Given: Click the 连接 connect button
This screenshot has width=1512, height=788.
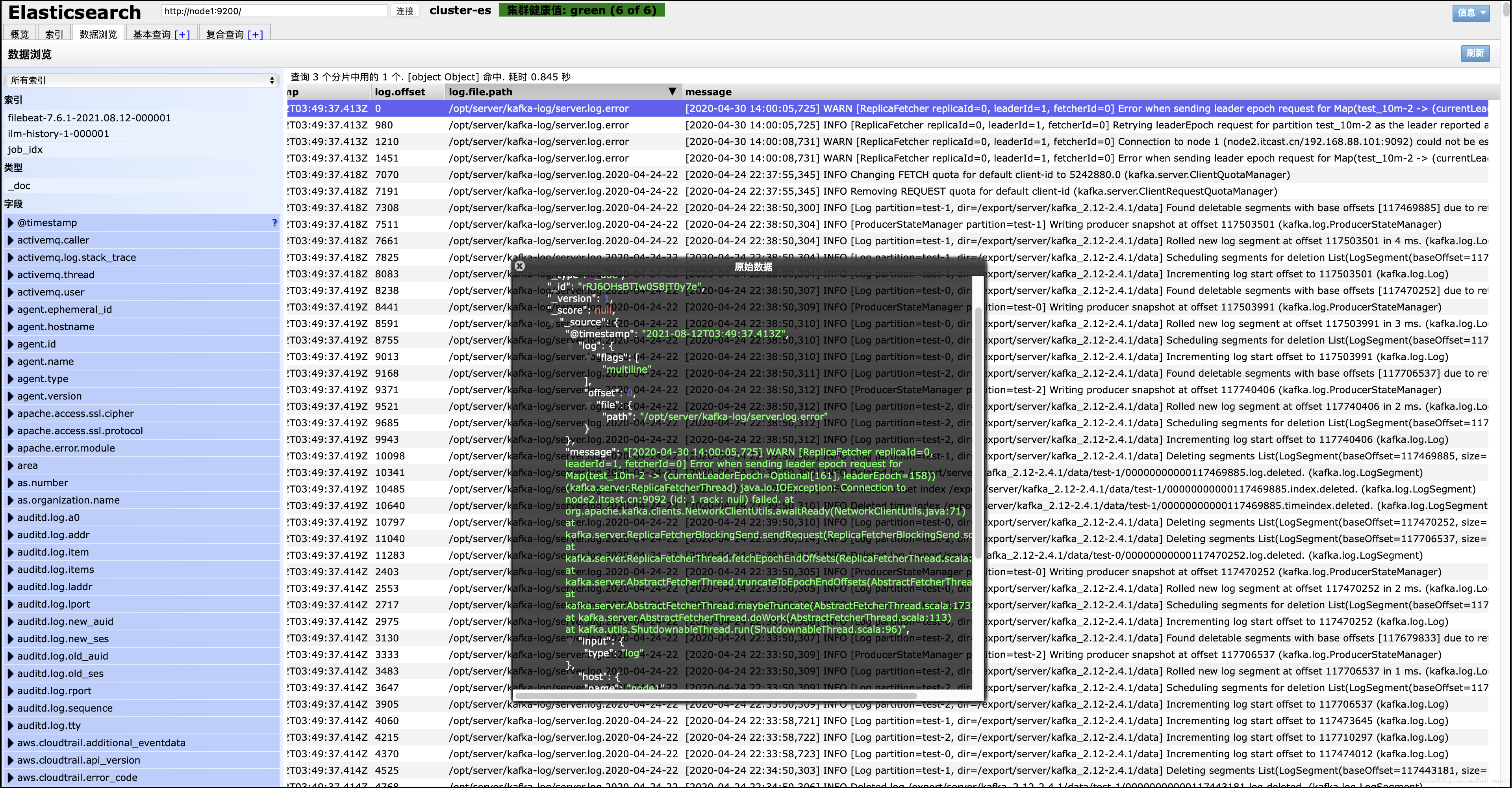Looking at the screenshot, I should (x=404, y=11).
